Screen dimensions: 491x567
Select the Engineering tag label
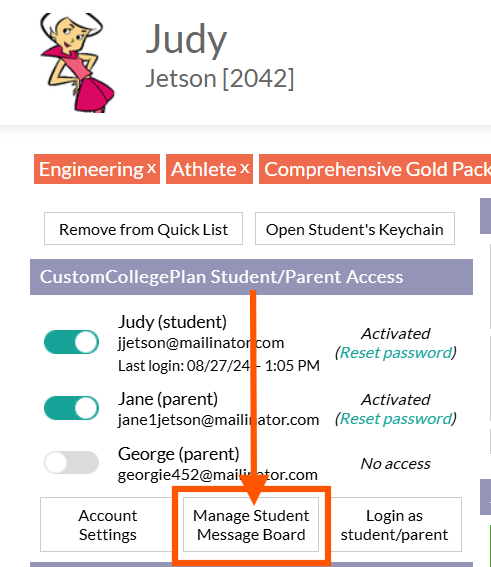tap(91, 169)
